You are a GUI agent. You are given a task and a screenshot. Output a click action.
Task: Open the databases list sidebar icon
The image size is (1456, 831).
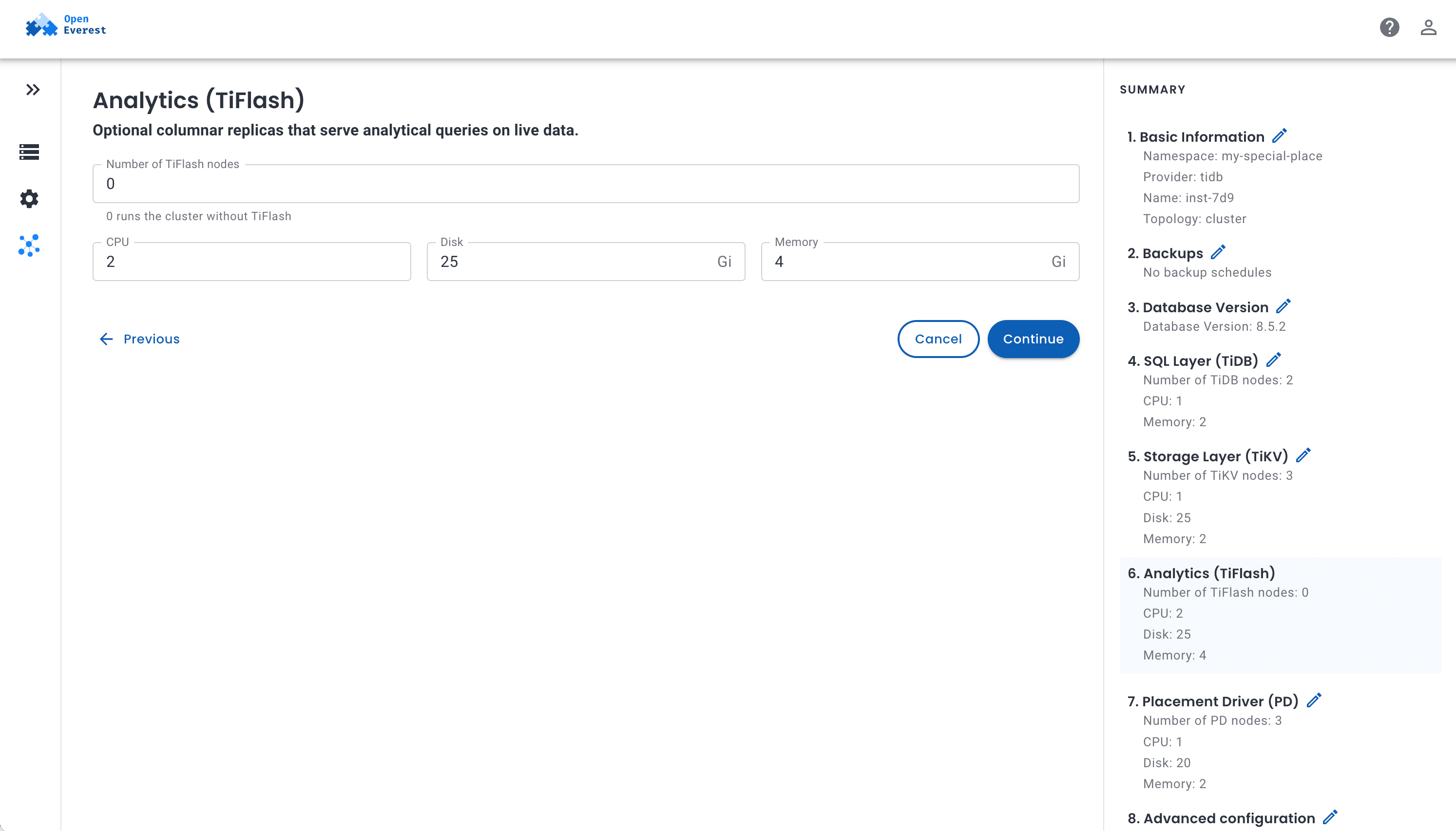[29, 152]
